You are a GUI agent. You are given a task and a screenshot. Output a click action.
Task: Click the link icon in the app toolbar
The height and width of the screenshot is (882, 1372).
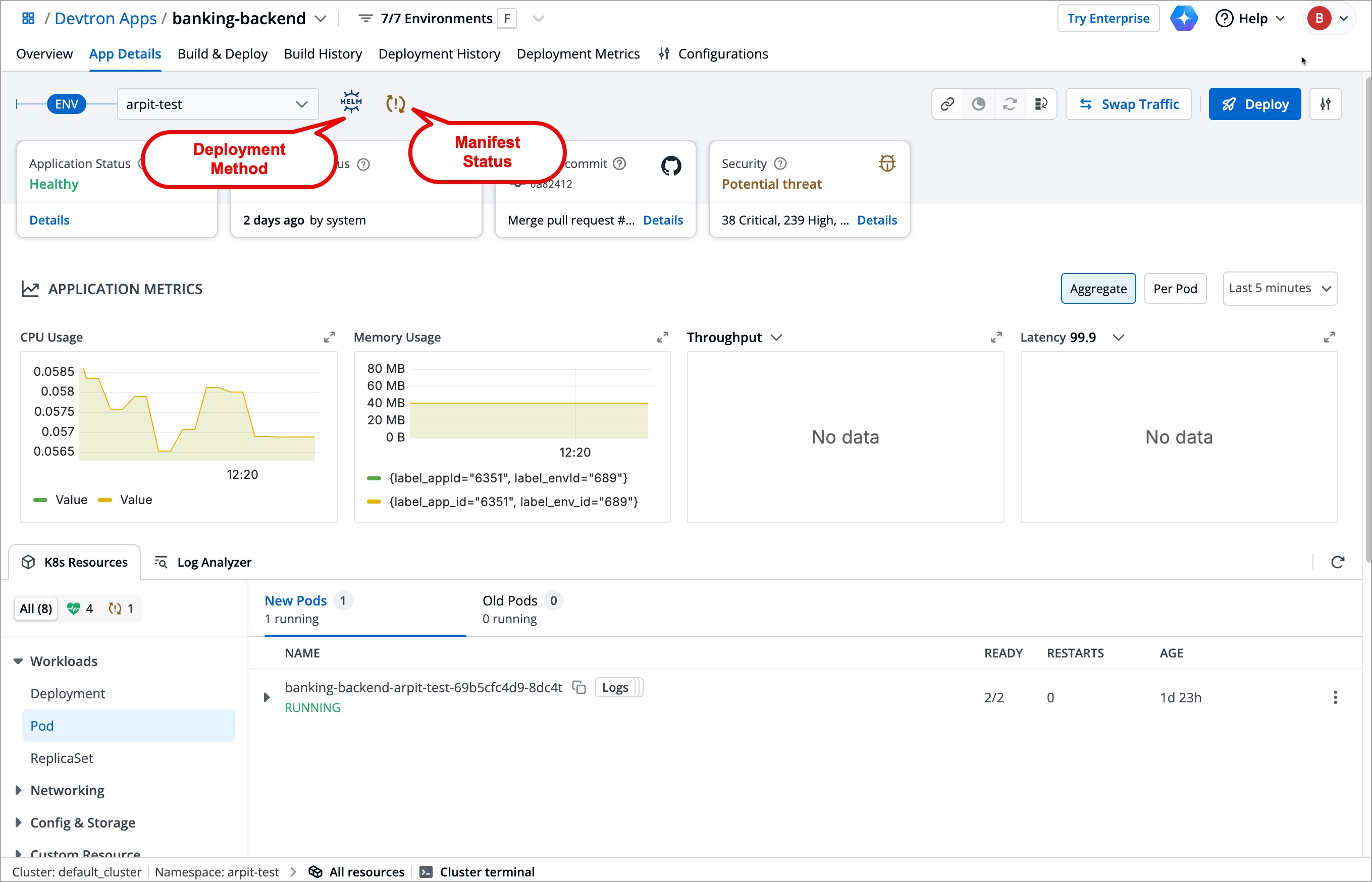pos(946,103)
